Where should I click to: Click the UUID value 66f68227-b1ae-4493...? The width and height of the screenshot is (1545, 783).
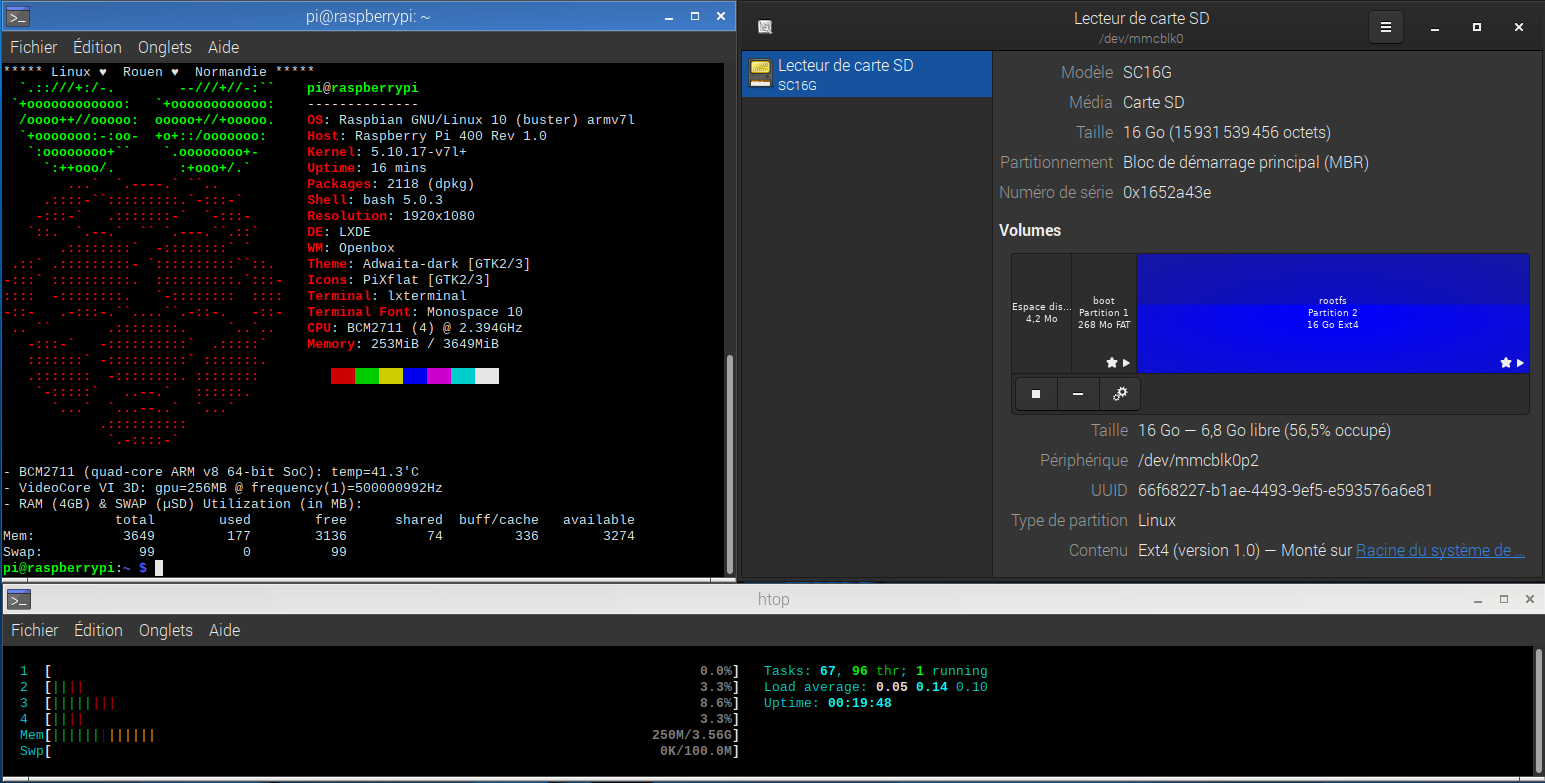click(1285, 490)
